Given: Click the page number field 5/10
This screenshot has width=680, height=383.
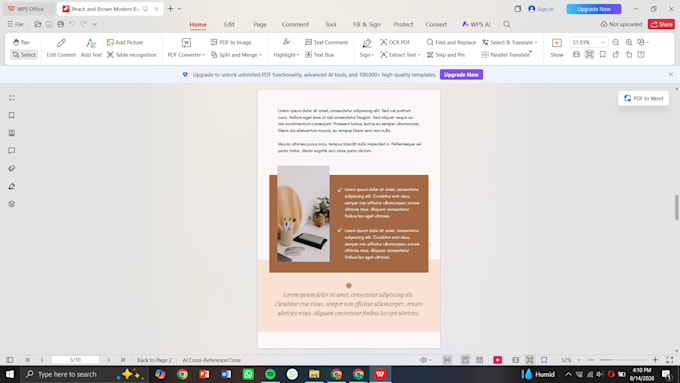Looking at the screenshot, I should coord(75,360).
